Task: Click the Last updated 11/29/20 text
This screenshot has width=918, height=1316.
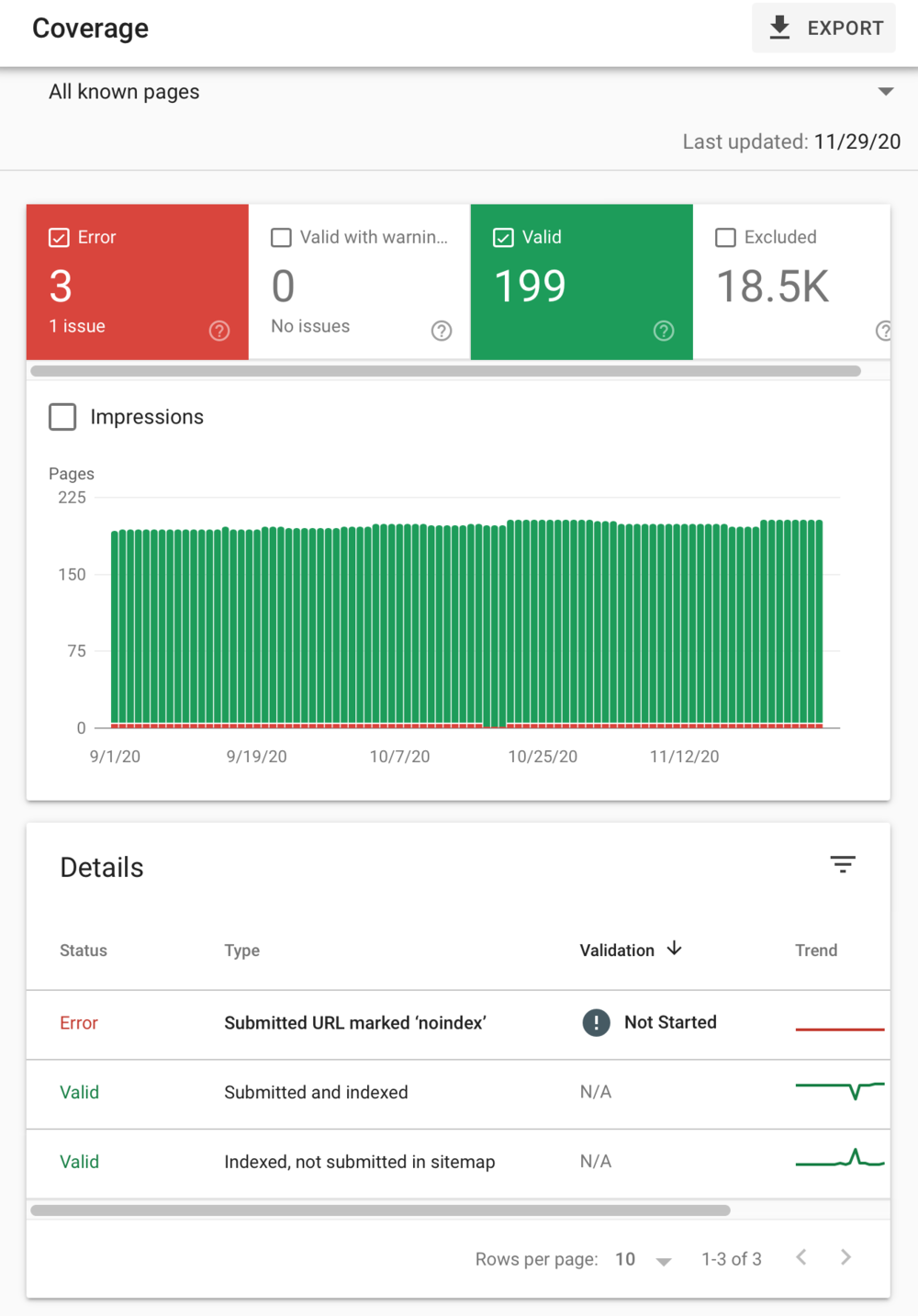Action: (791, 141)
